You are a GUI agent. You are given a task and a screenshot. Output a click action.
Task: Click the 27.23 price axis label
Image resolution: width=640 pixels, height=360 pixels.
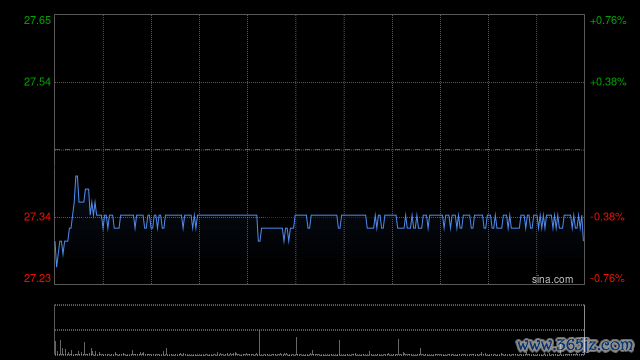click(x=38, y=278)
